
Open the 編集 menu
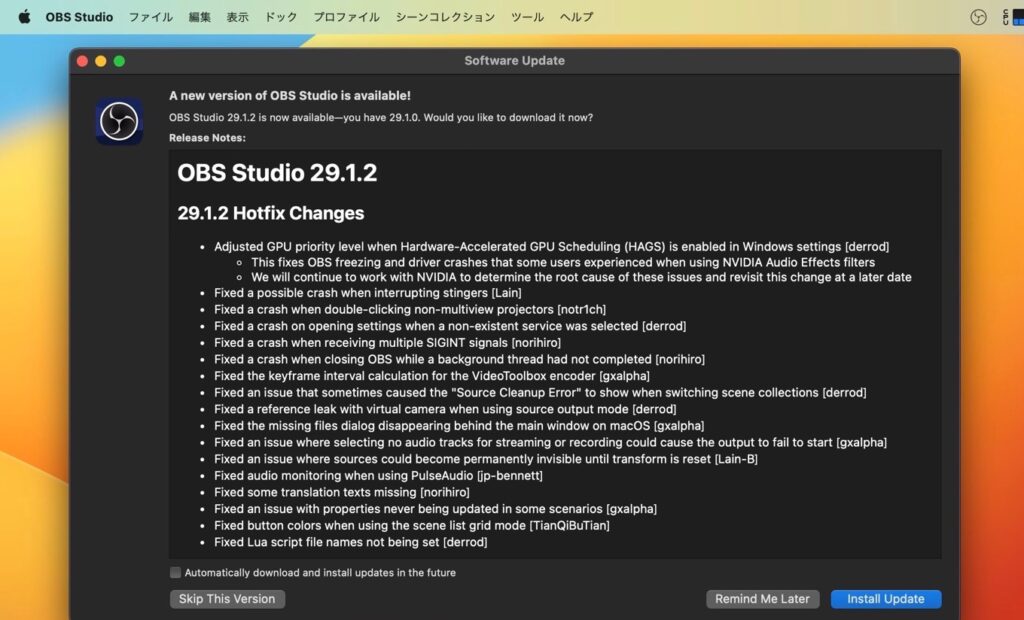pyautogui.click(x=198, y=16)
